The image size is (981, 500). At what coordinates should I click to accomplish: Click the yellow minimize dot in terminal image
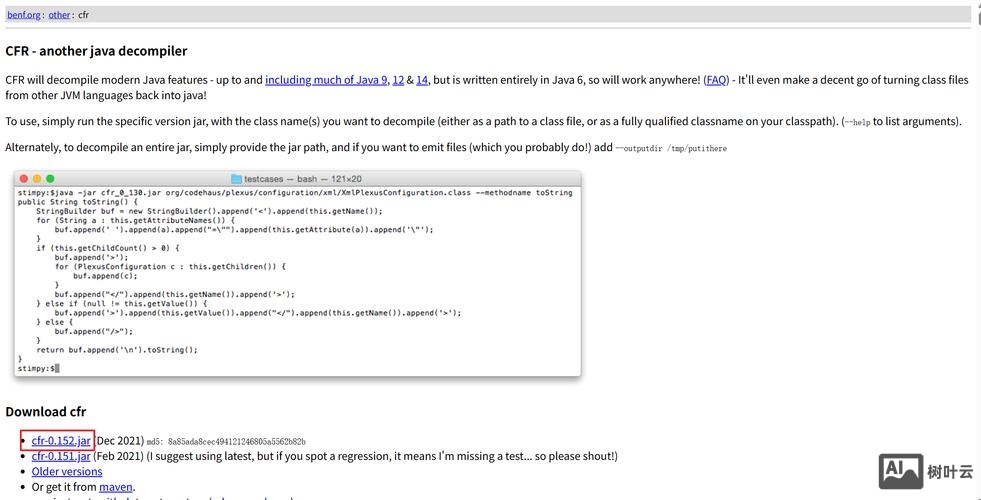click(x=37, y=178)
